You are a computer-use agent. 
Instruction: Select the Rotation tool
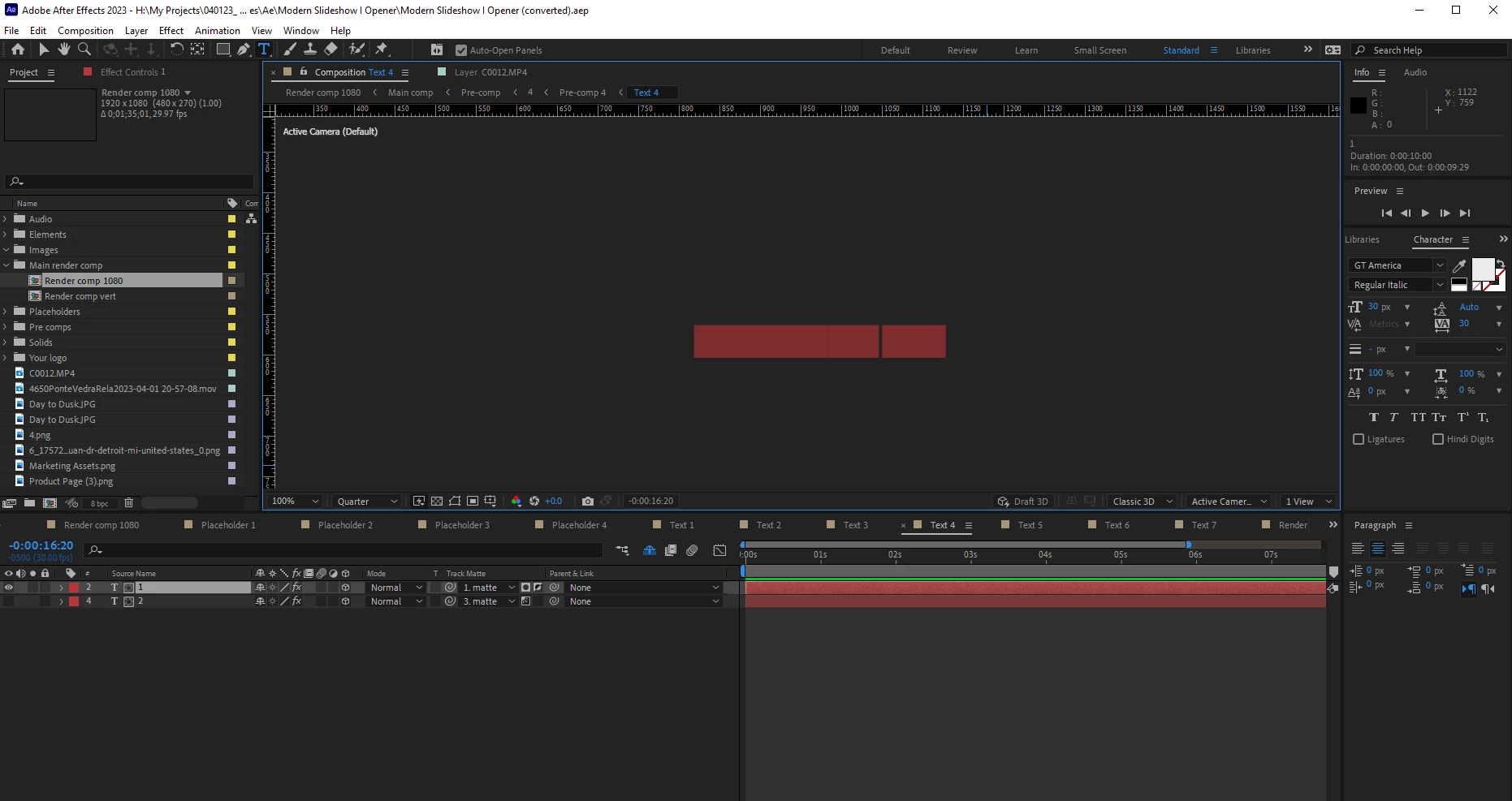pyautogui.click(x=176, y=50)
